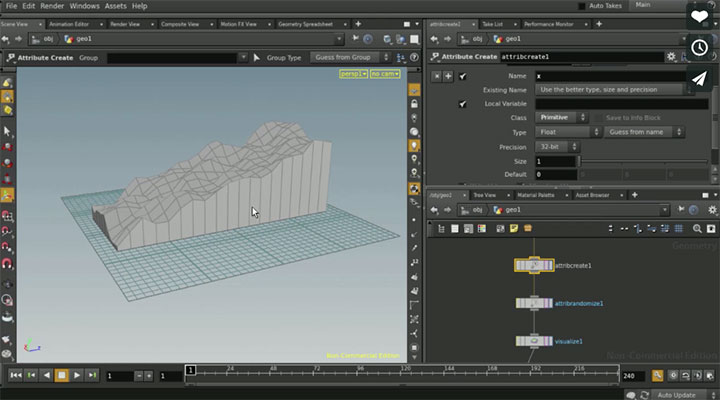Click the paper plane share icon

click(699, 79)
